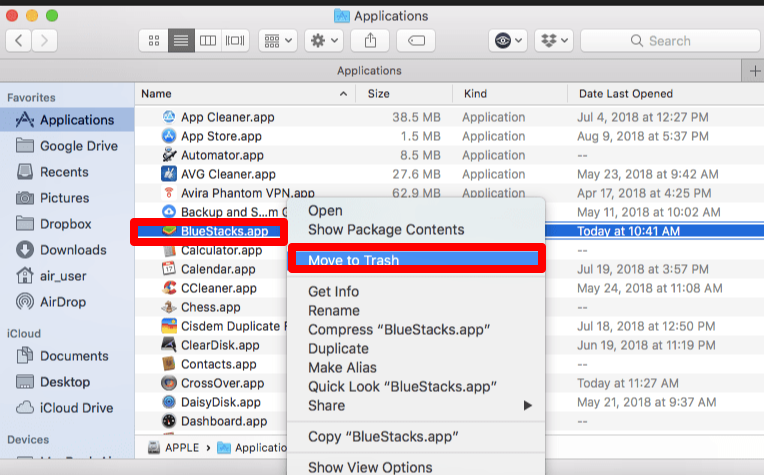Sort by the Name column header
This screenshot has width=764, height=475.
[245, 94]
